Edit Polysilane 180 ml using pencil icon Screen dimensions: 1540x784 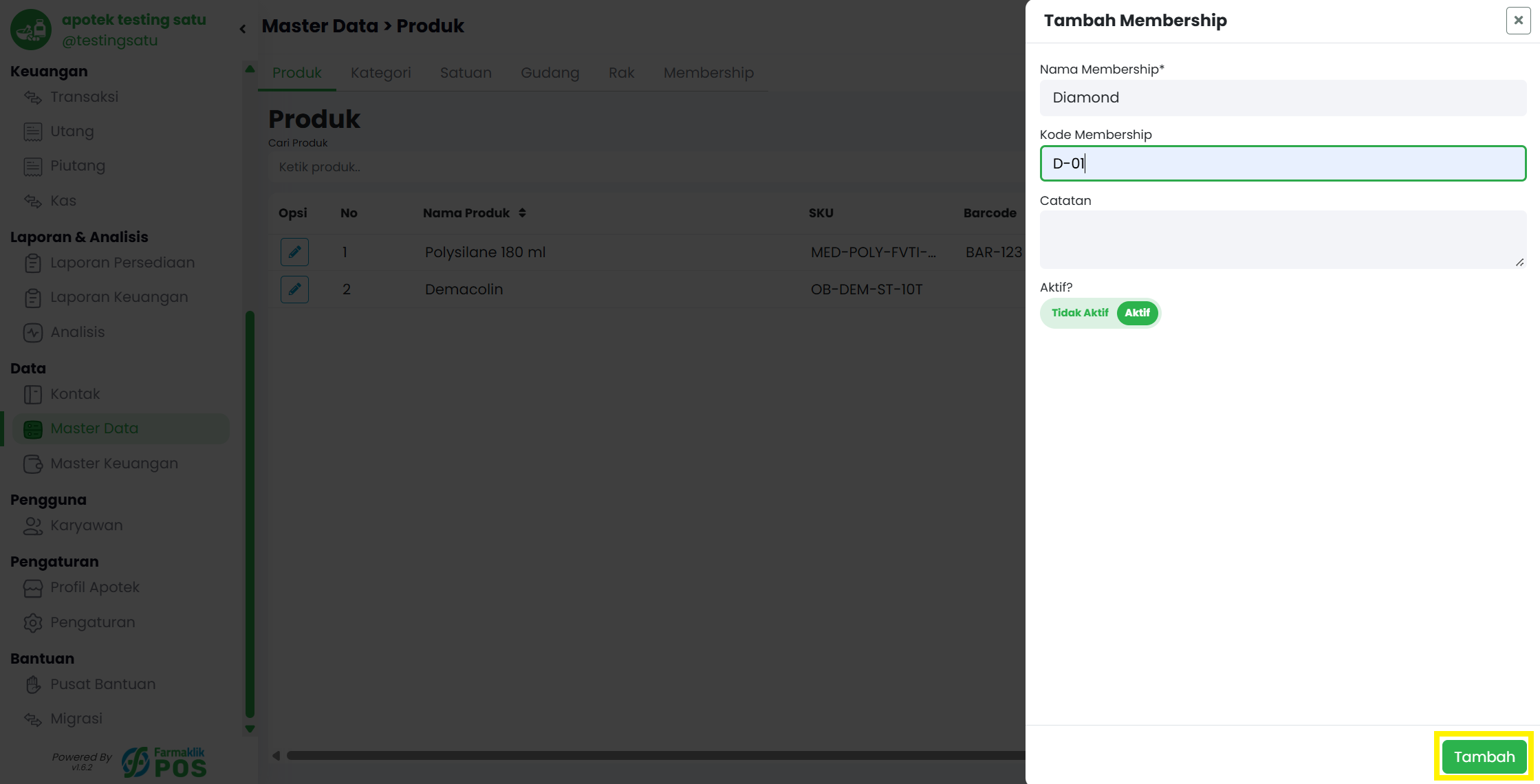294,252
